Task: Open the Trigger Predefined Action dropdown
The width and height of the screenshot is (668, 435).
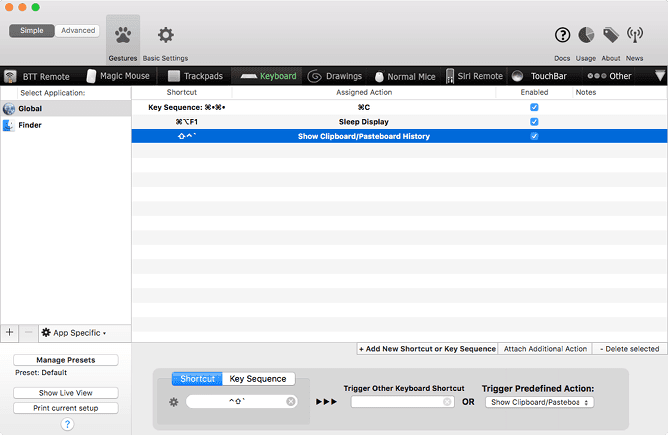Action: point(539,402)
